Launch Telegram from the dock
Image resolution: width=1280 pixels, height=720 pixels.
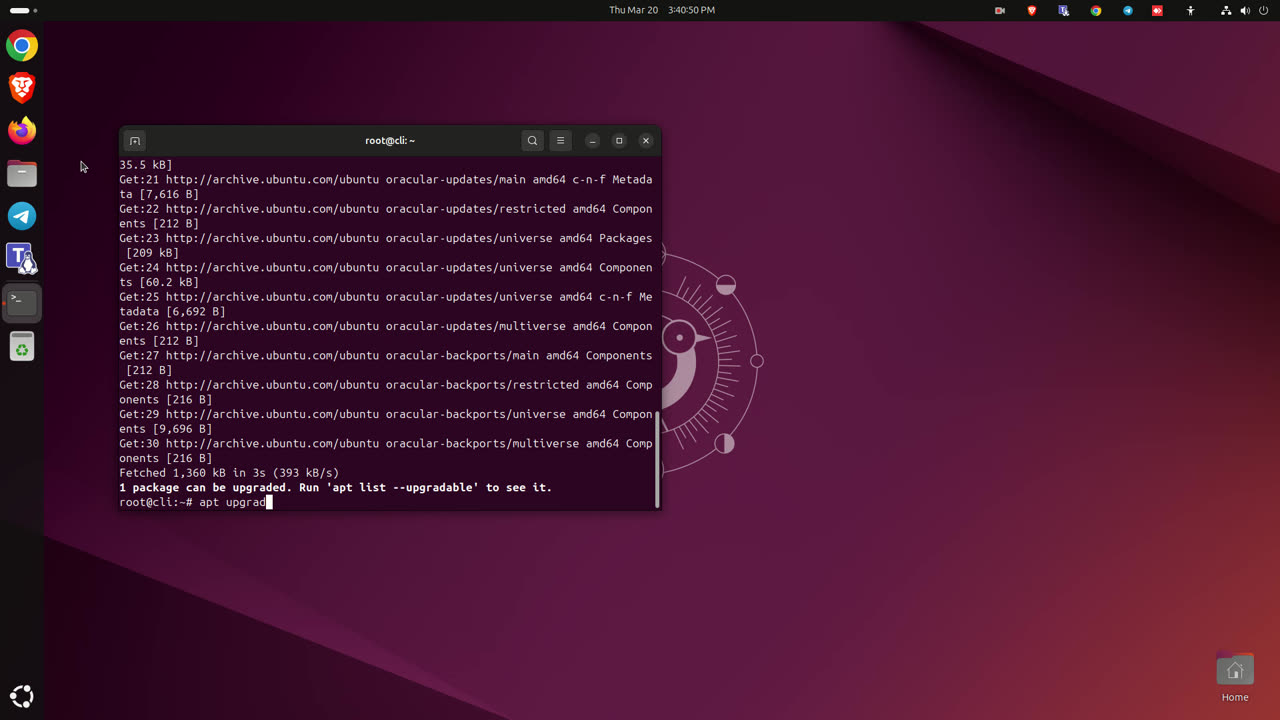[x=22, y=216]
